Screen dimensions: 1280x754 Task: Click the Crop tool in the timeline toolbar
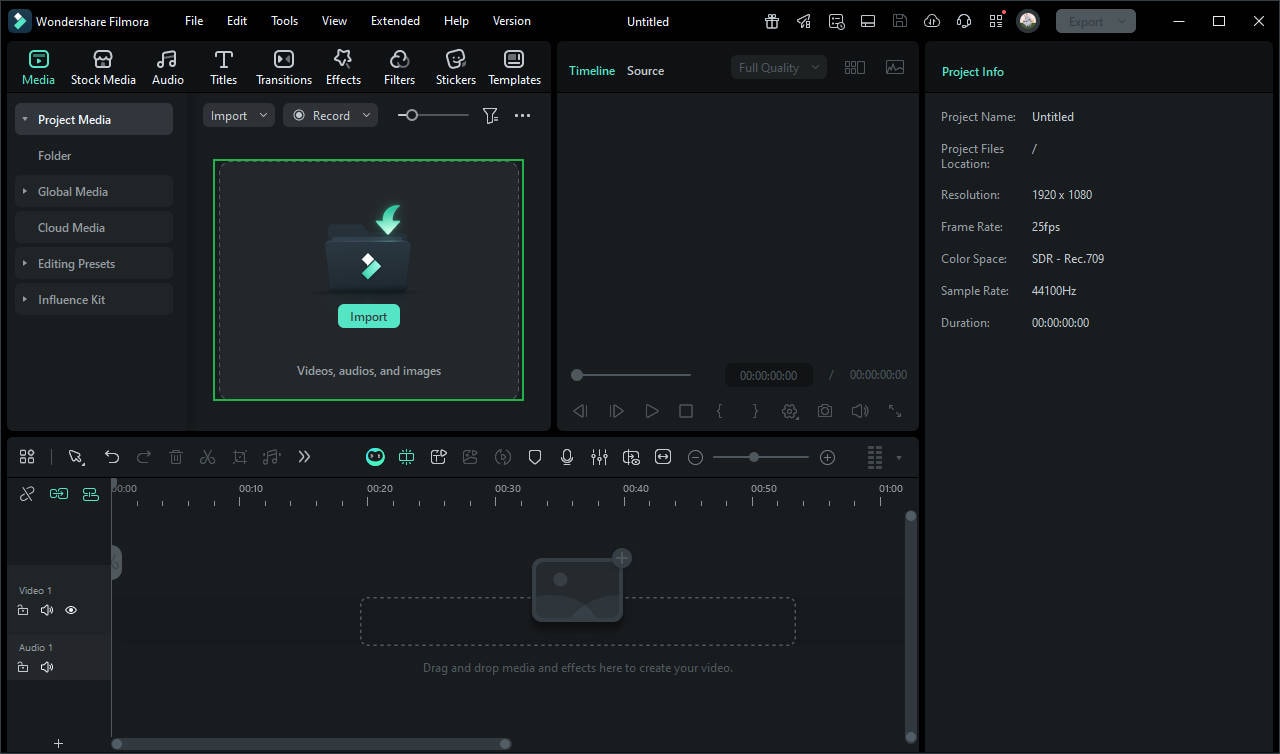click(240, 457)
